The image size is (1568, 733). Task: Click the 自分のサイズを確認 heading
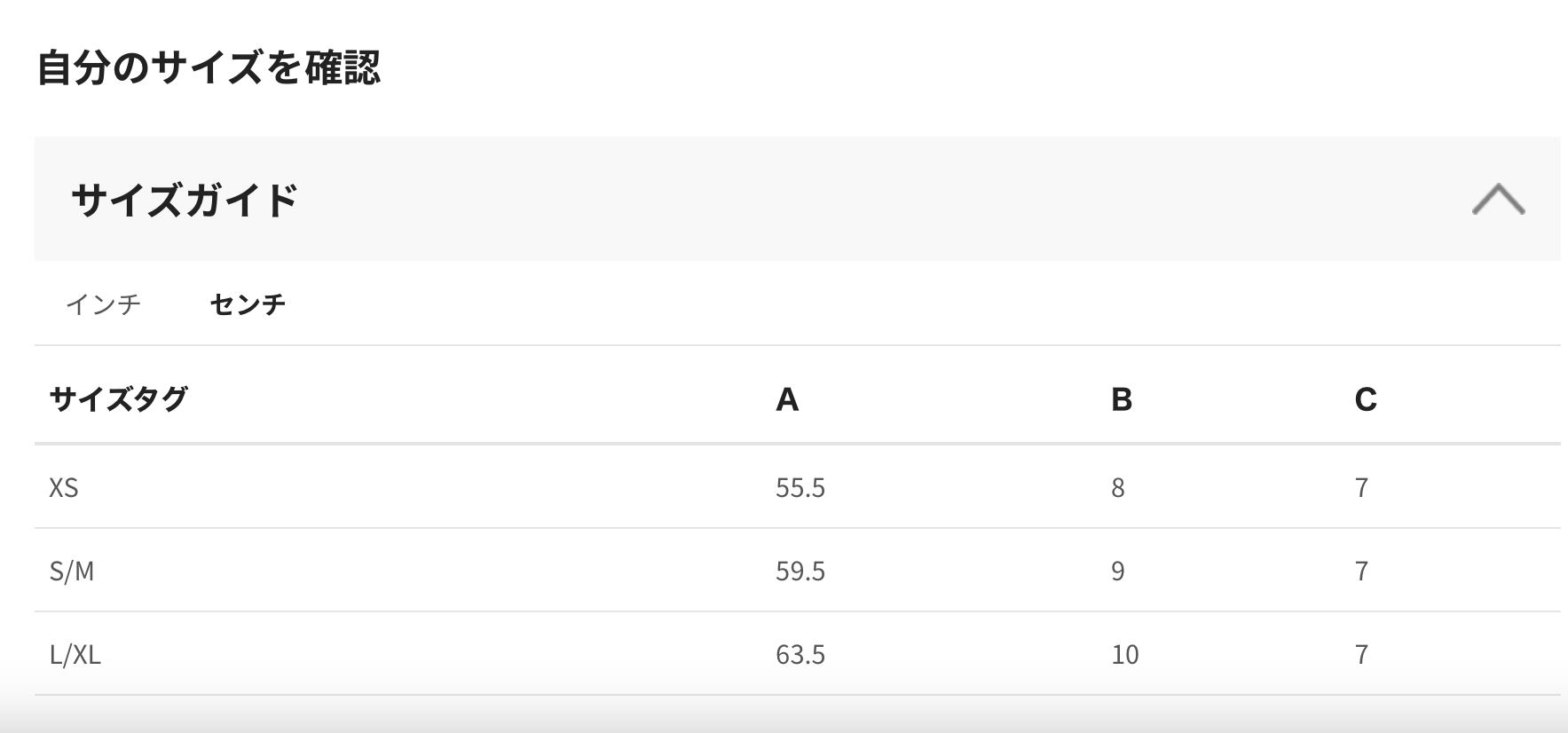click(x=209, y=67)
